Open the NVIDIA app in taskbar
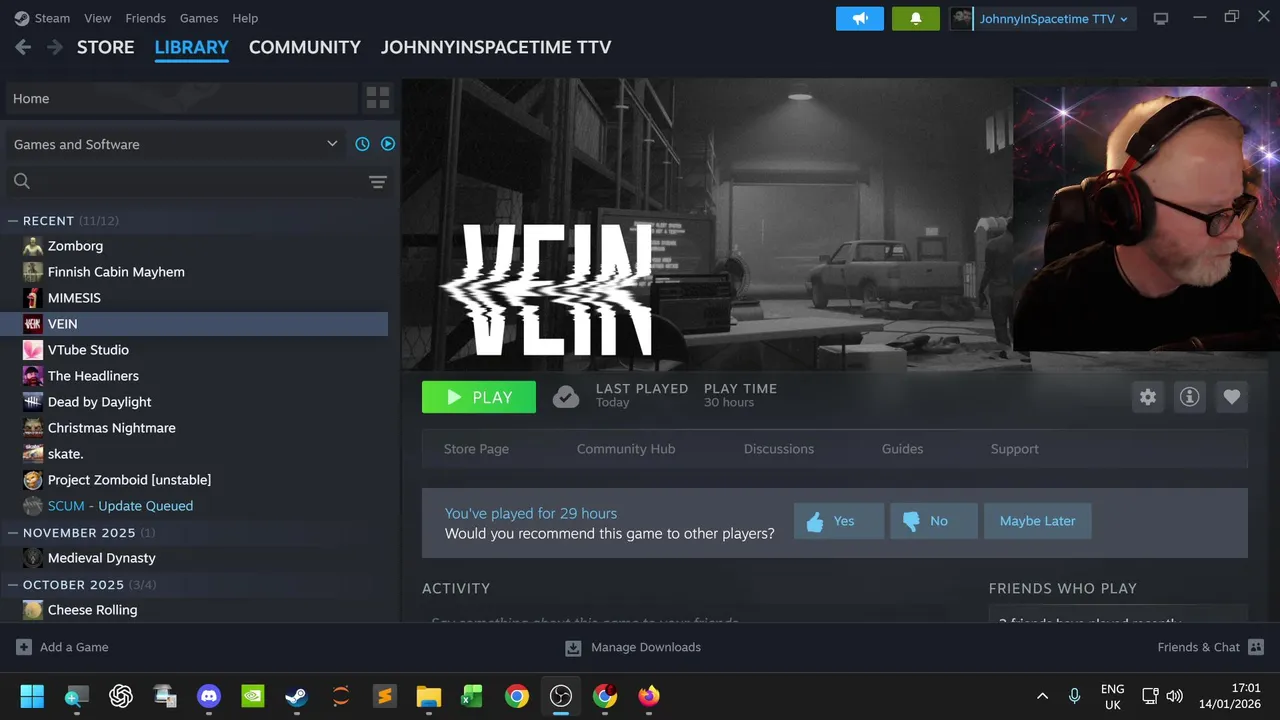Image resolution: width=1280 pixels, height=720 pixels. tap(253, 696)
